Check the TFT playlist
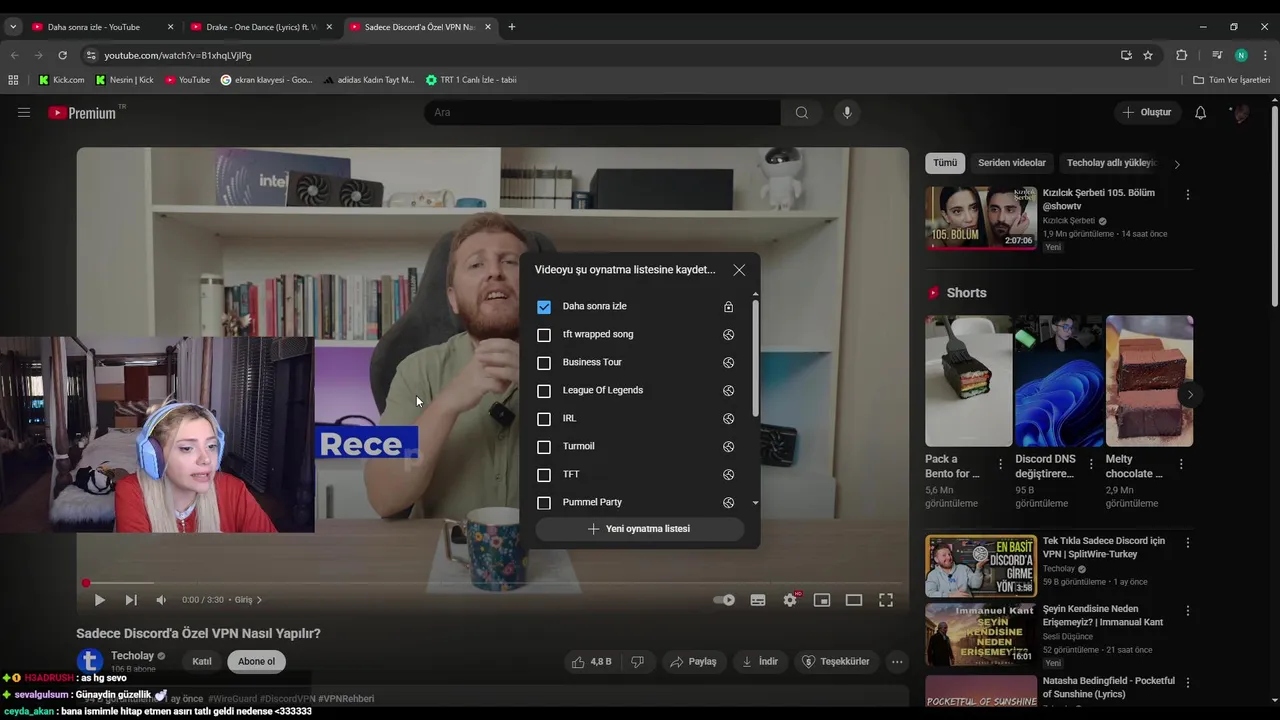 (x=544, y=475)
